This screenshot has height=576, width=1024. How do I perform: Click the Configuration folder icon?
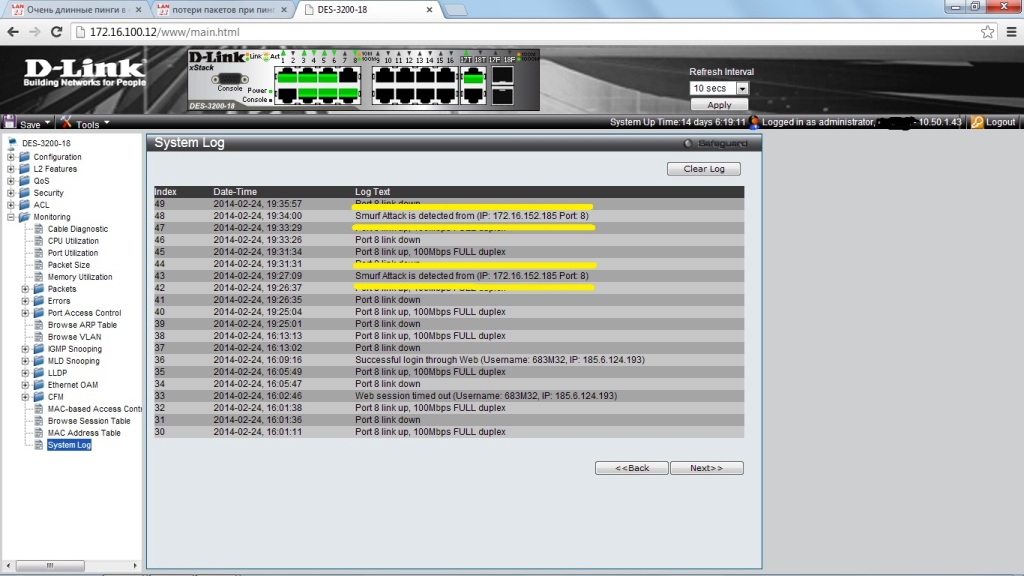25,157
